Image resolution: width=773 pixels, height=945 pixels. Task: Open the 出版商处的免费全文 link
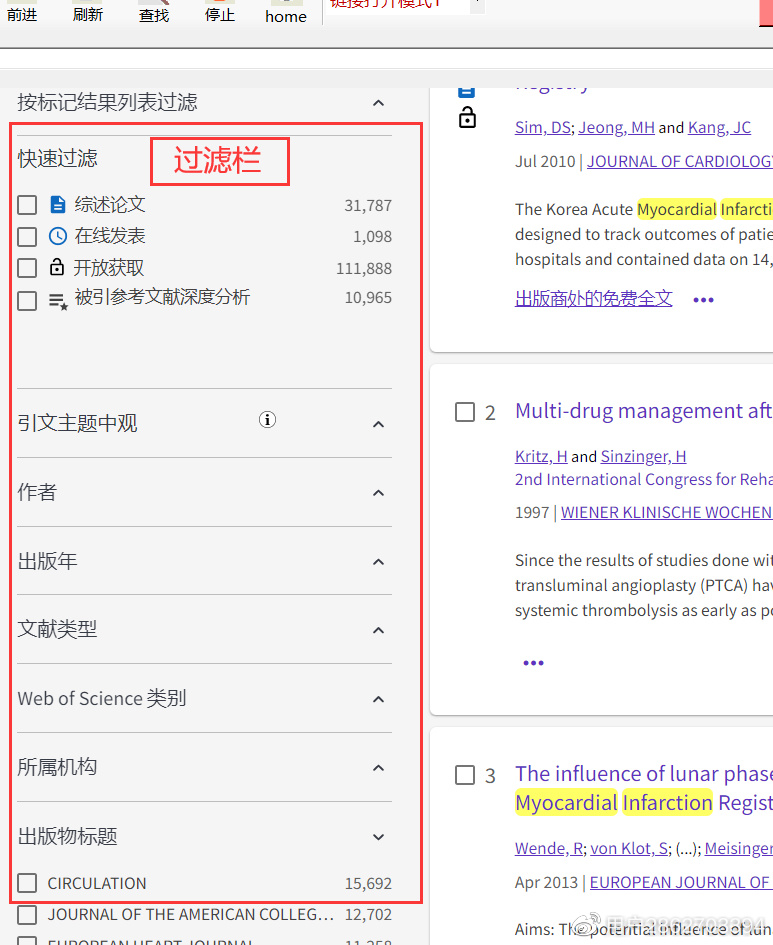[x=593, y=298]
